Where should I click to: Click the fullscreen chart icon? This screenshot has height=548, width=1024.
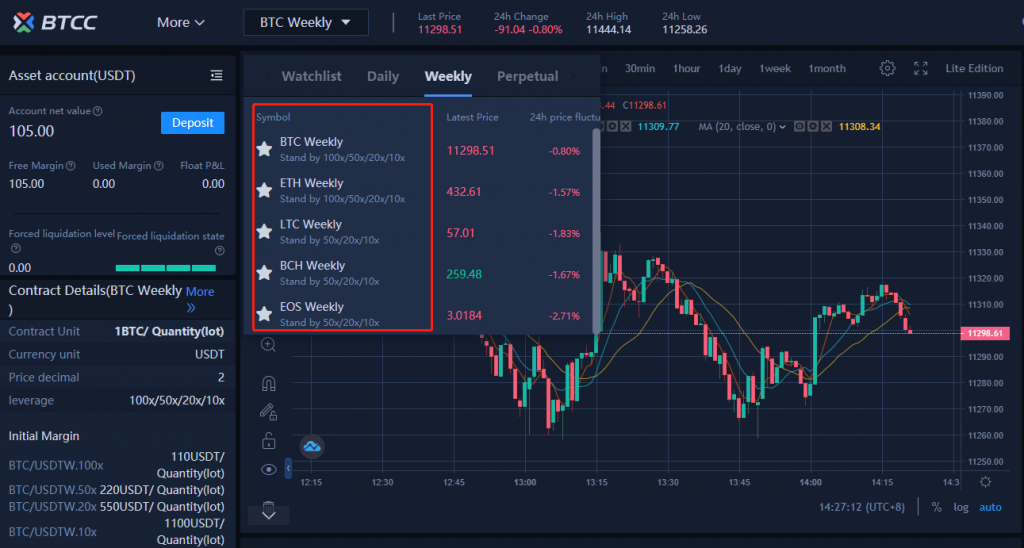pos(921,68)
